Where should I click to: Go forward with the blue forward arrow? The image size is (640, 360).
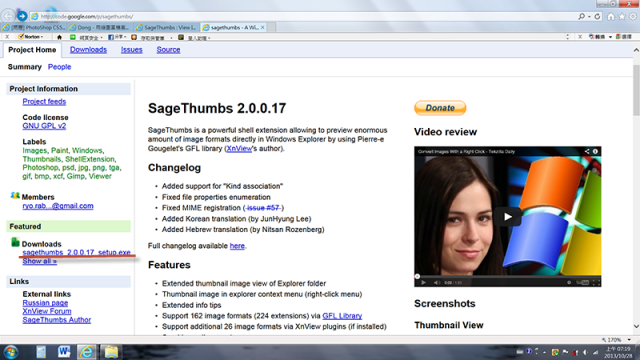tap(22, 16)
